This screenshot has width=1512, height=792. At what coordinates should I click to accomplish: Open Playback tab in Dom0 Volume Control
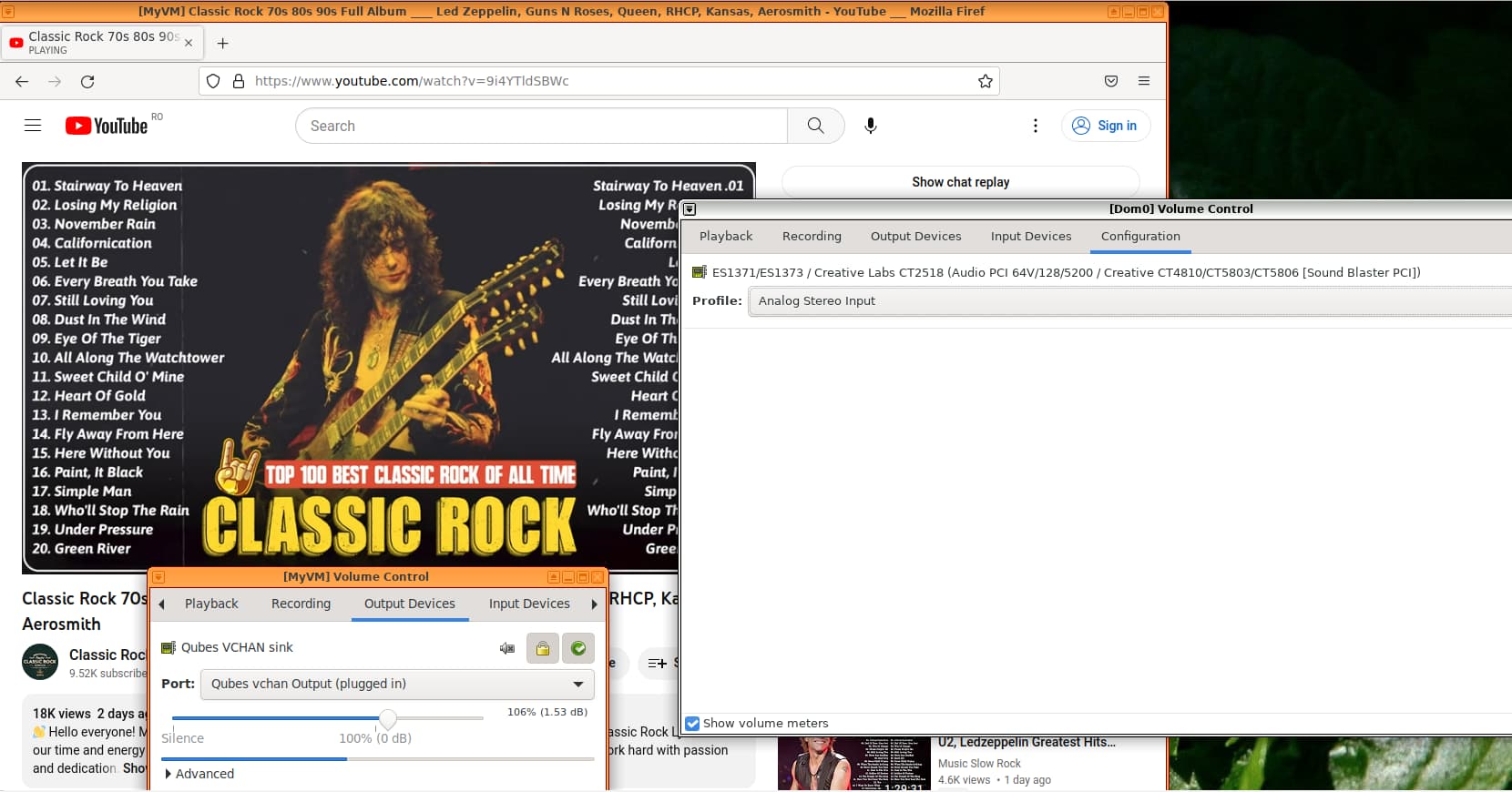[x=726, y=236]
